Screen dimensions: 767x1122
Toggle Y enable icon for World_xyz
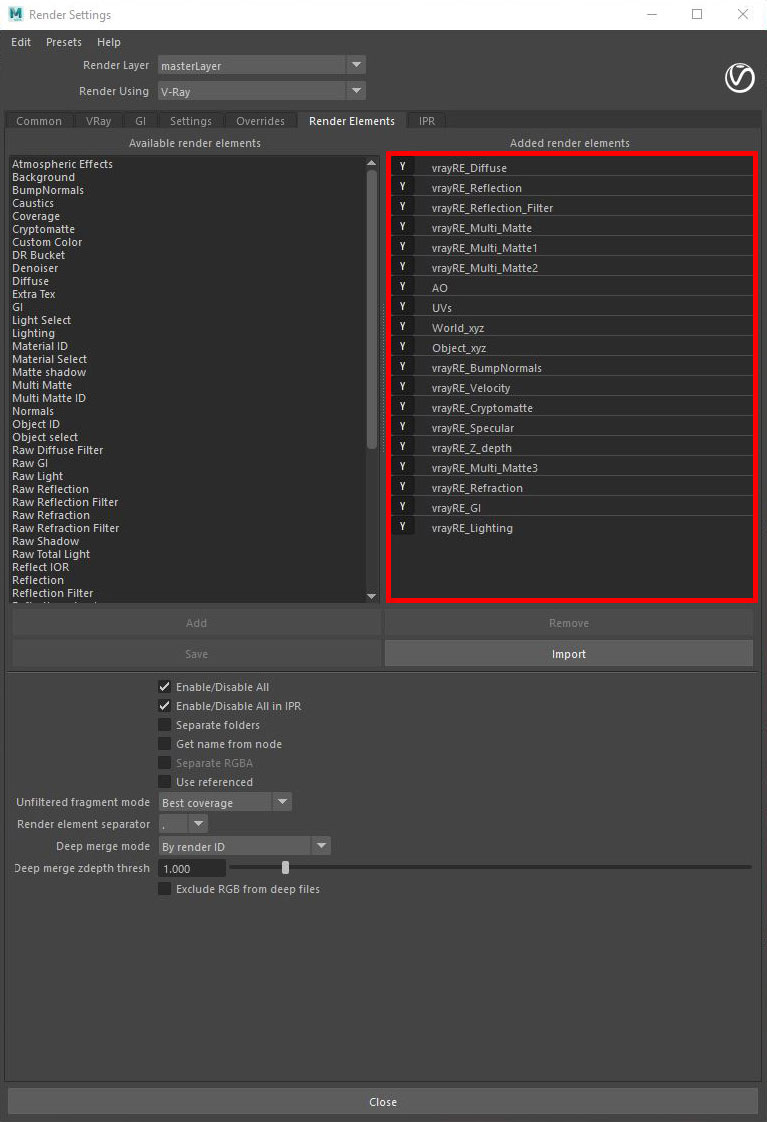pyautogui.click(x=402, y=327)
